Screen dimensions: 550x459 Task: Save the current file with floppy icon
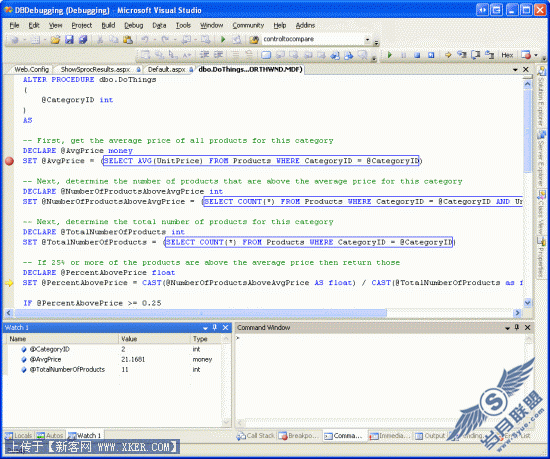pos(69,40)
